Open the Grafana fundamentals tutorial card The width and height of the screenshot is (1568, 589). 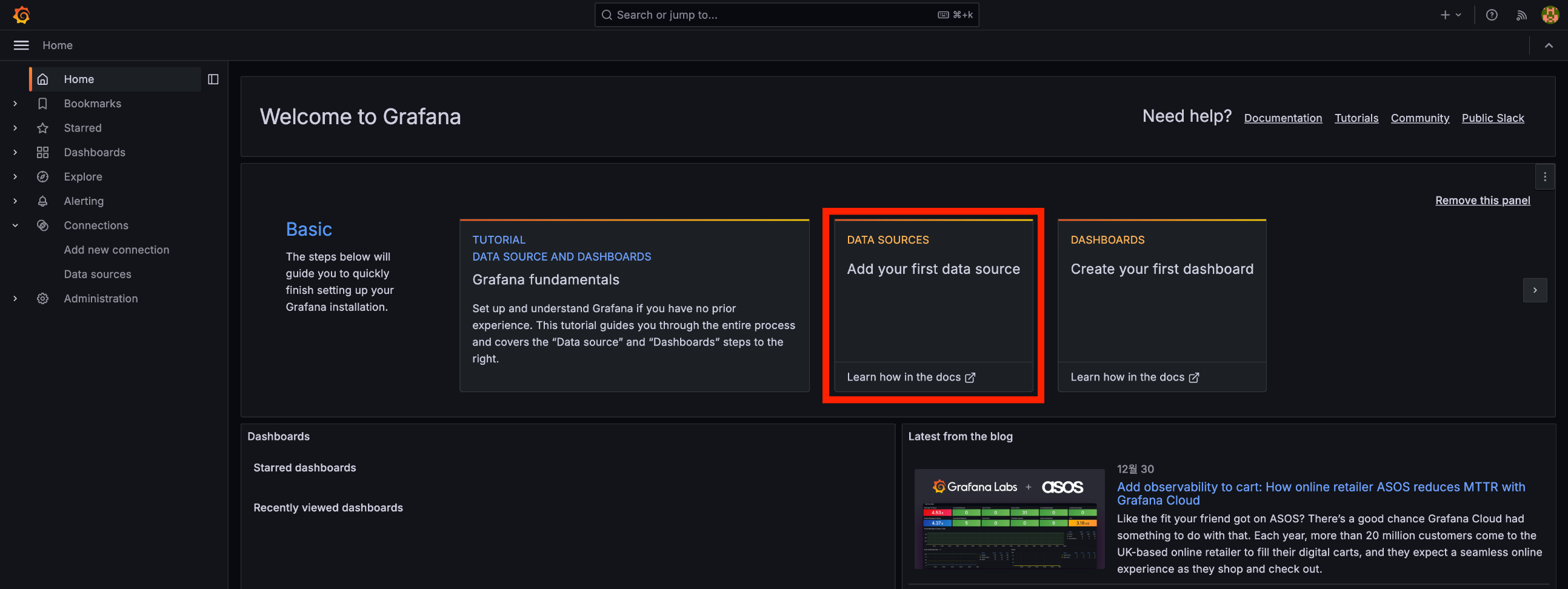coord(634,305)
